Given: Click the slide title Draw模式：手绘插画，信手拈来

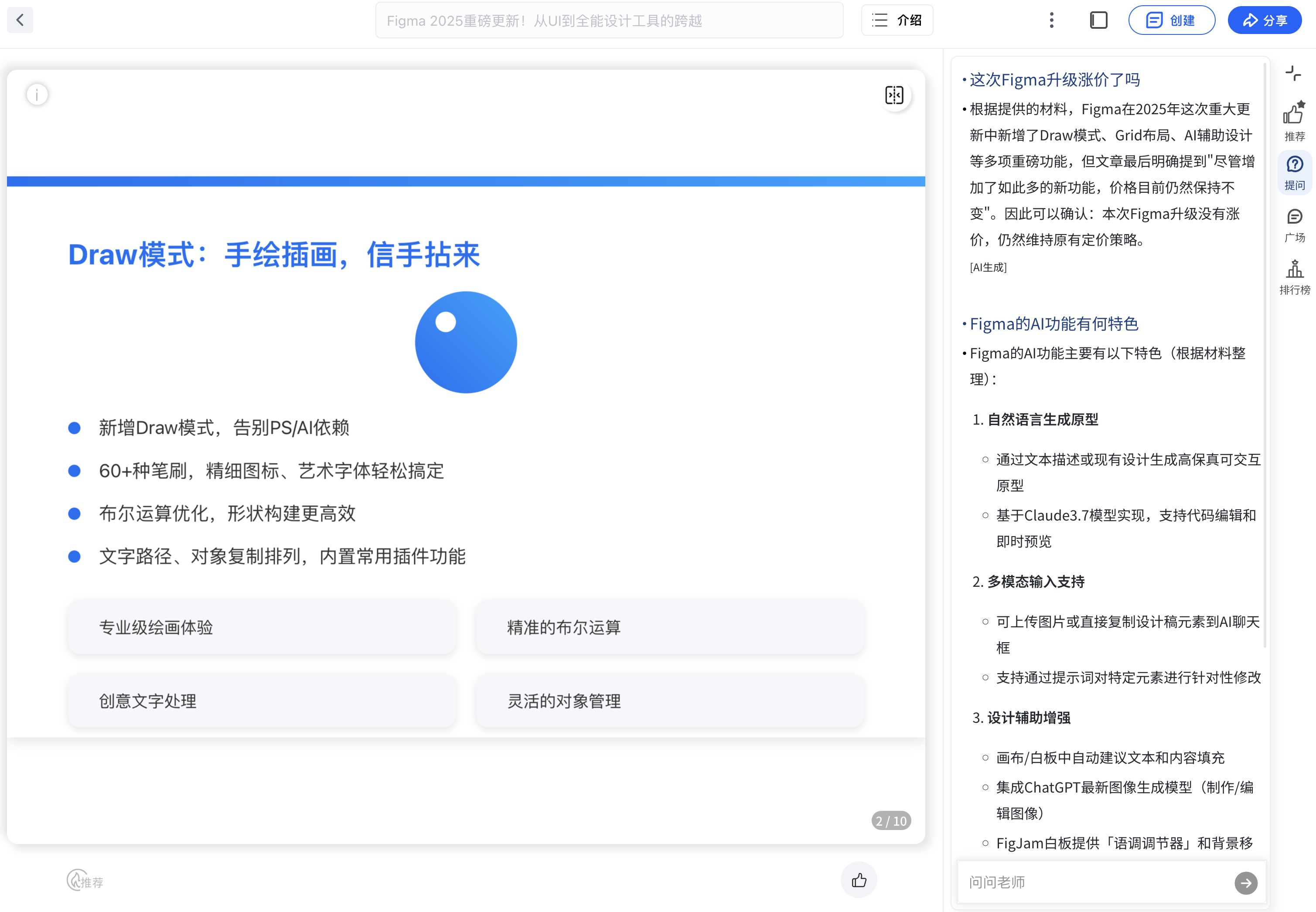Looking at the screenshot, I should [x=274, y=254].
